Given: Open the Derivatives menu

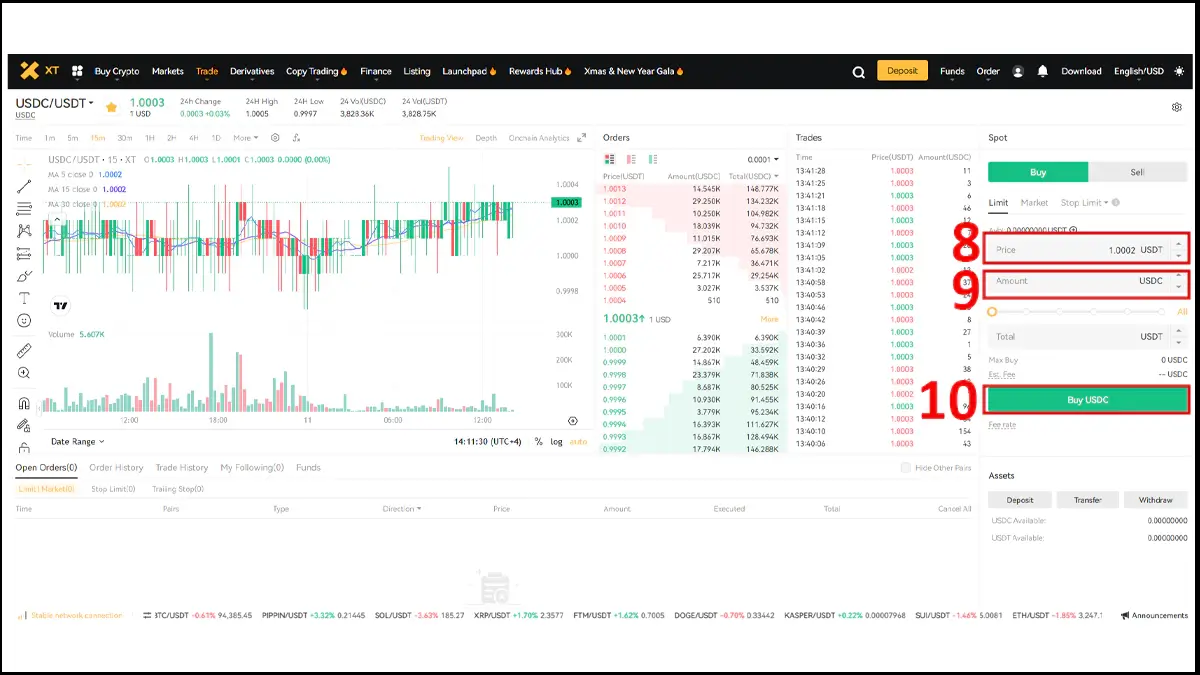Looking at the screenshot, I should [252, 71].
